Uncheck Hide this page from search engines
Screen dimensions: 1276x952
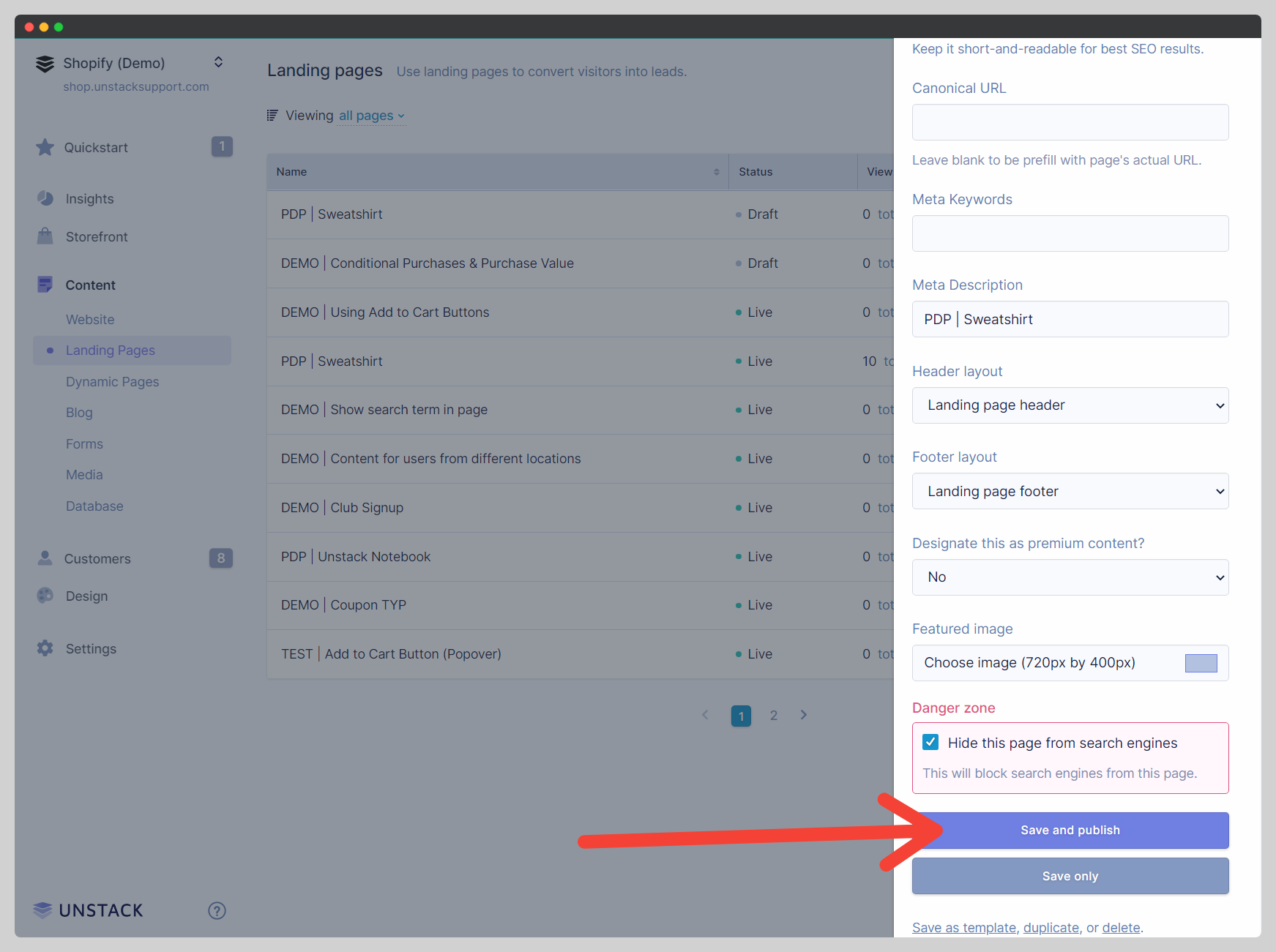pos(930,742)
